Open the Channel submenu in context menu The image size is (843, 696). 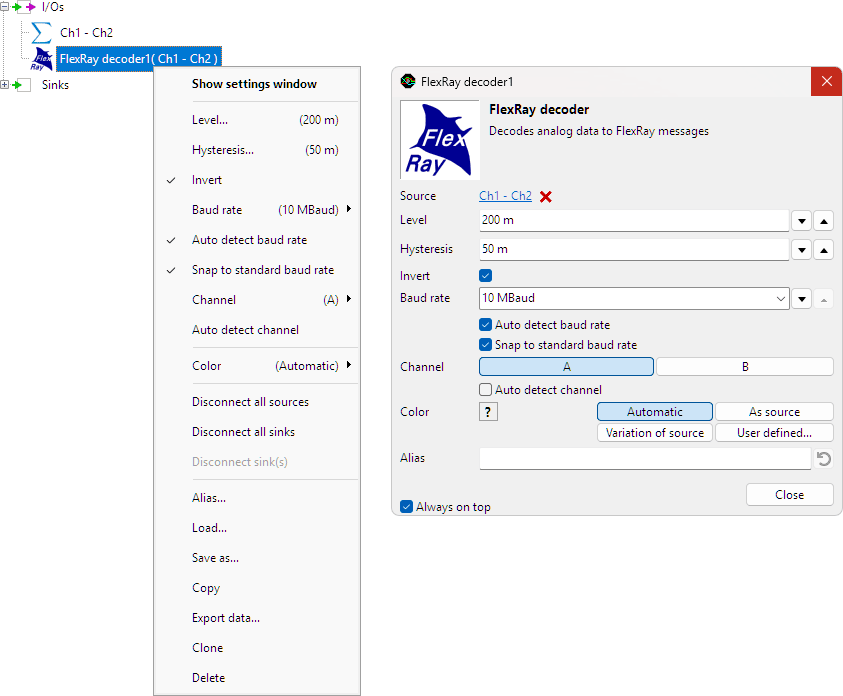tap(257, 300)
